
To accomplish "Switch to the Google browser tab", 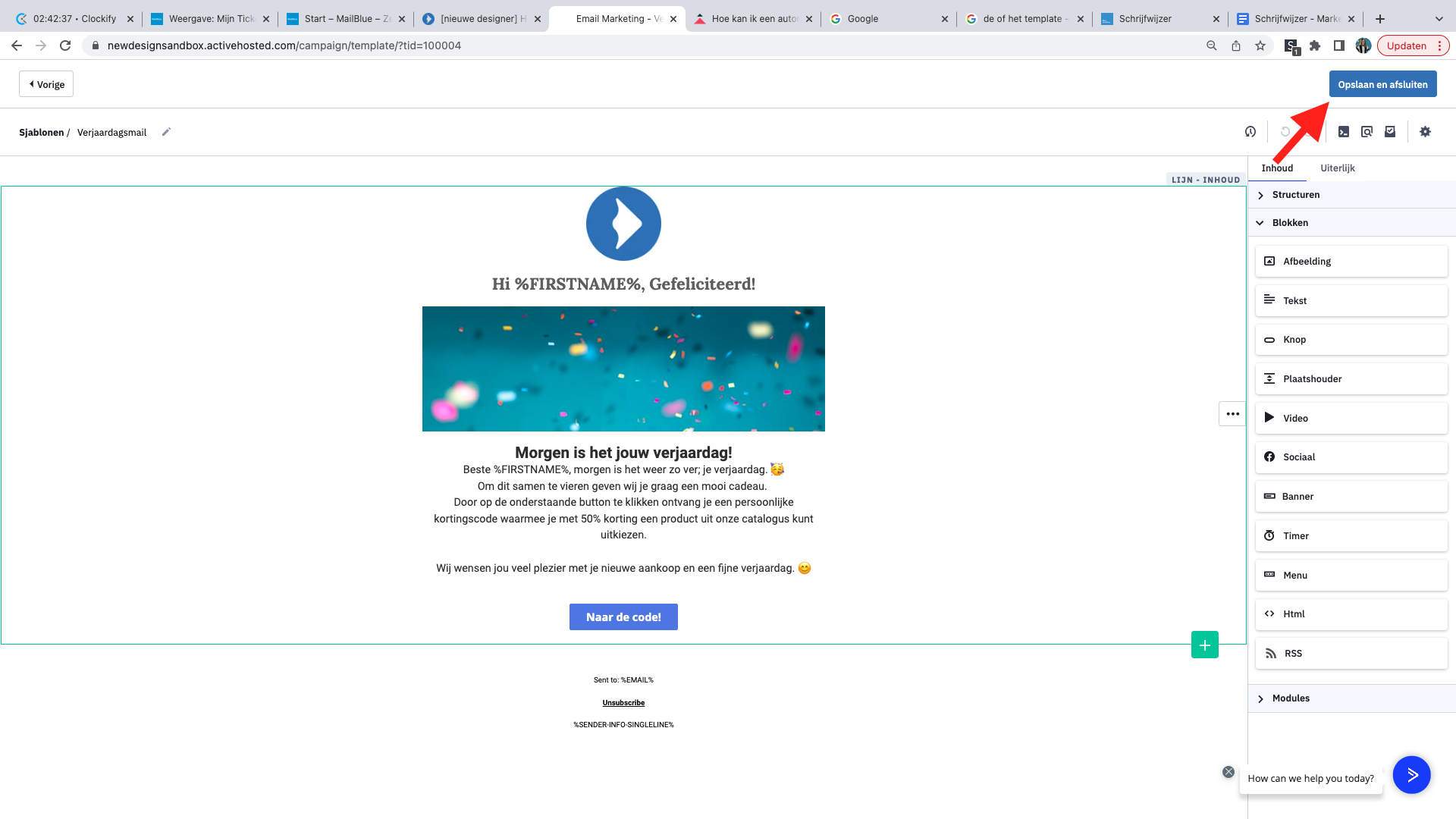I will point(889,19).
